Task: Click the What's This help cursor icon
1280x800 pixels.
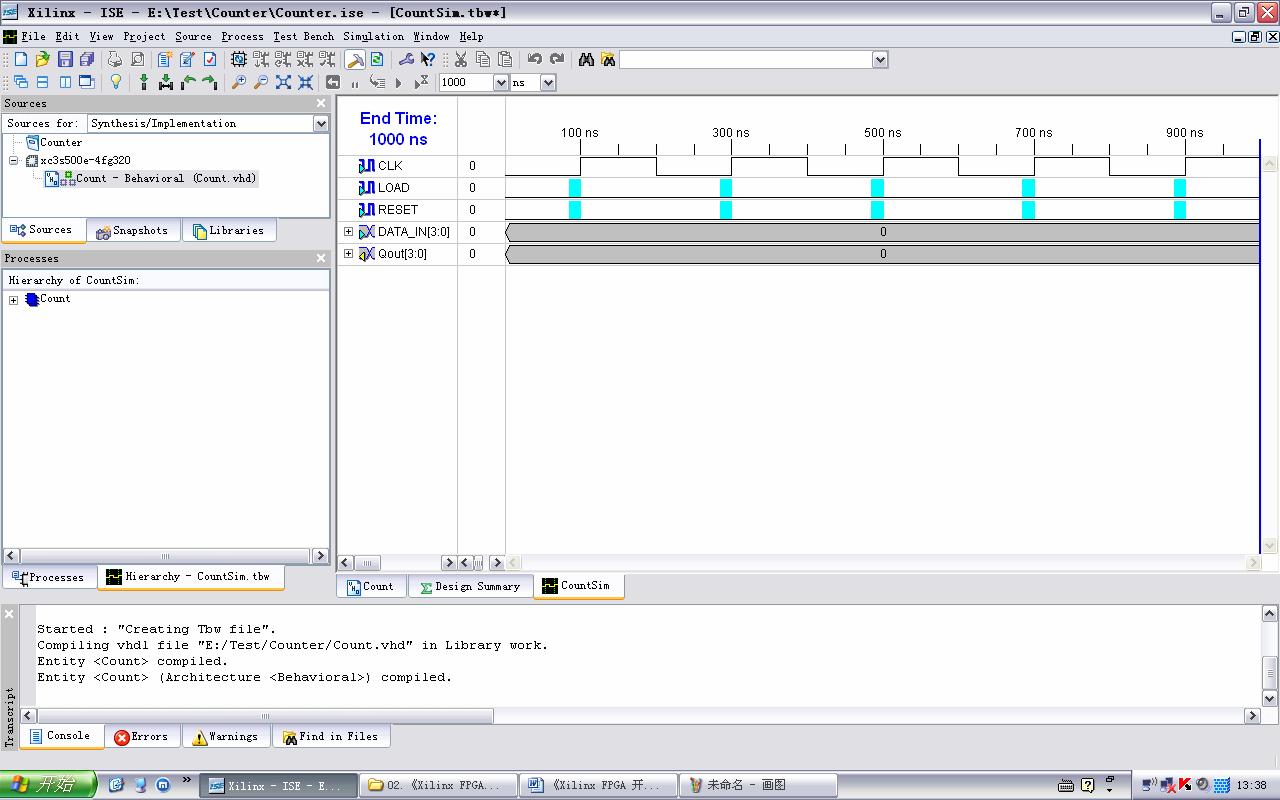Action: [428, 59]
